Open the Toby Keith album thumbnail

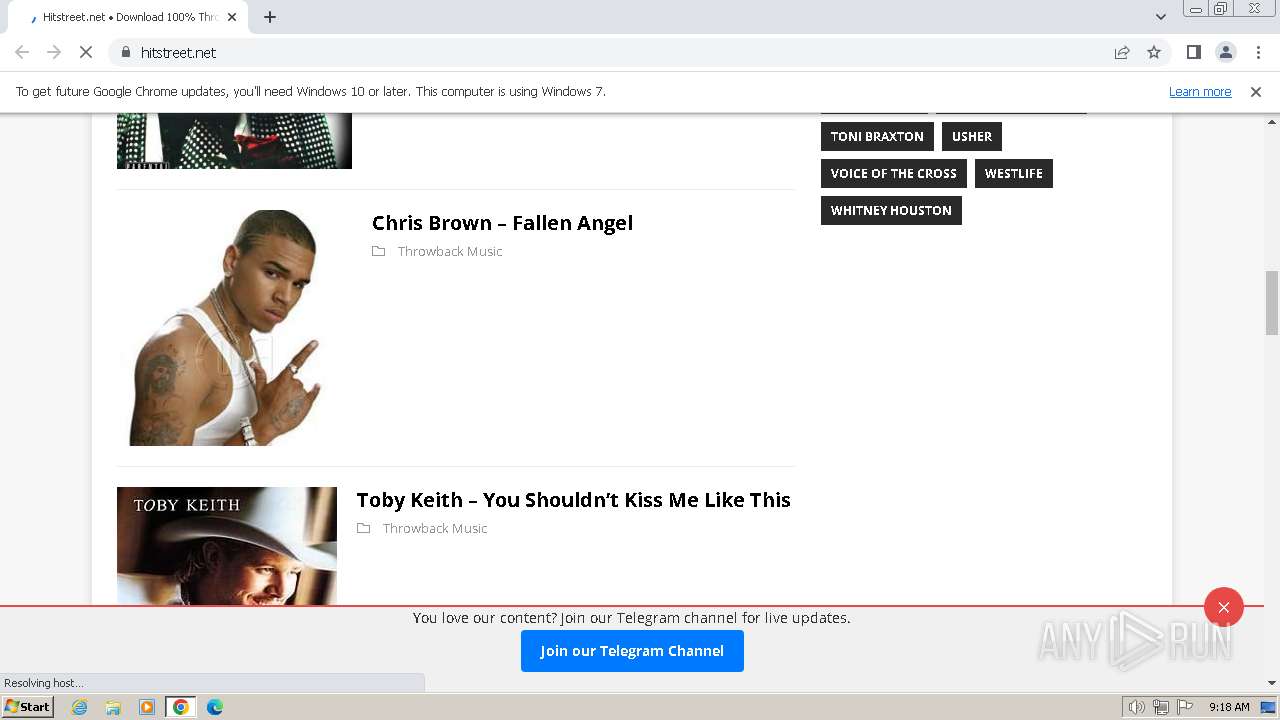pos(227,546)
